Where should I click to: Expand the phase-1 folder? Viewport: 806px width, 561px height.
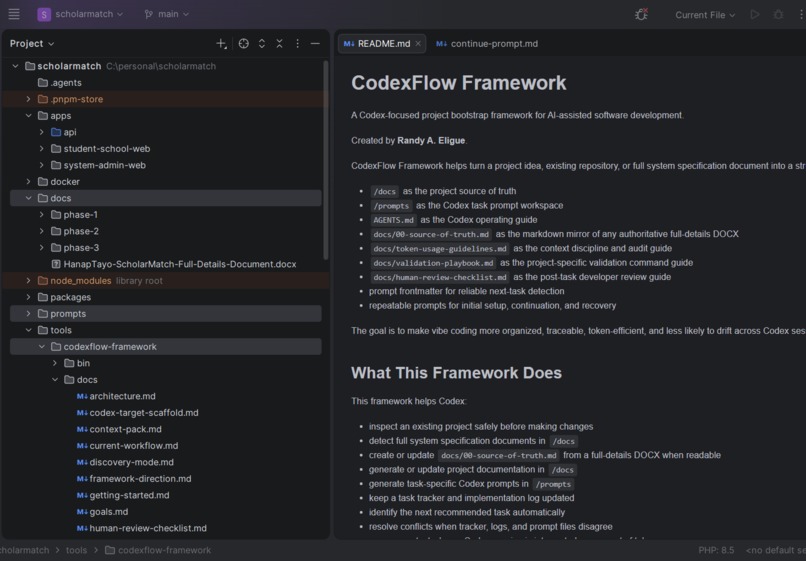click(42, 214)
